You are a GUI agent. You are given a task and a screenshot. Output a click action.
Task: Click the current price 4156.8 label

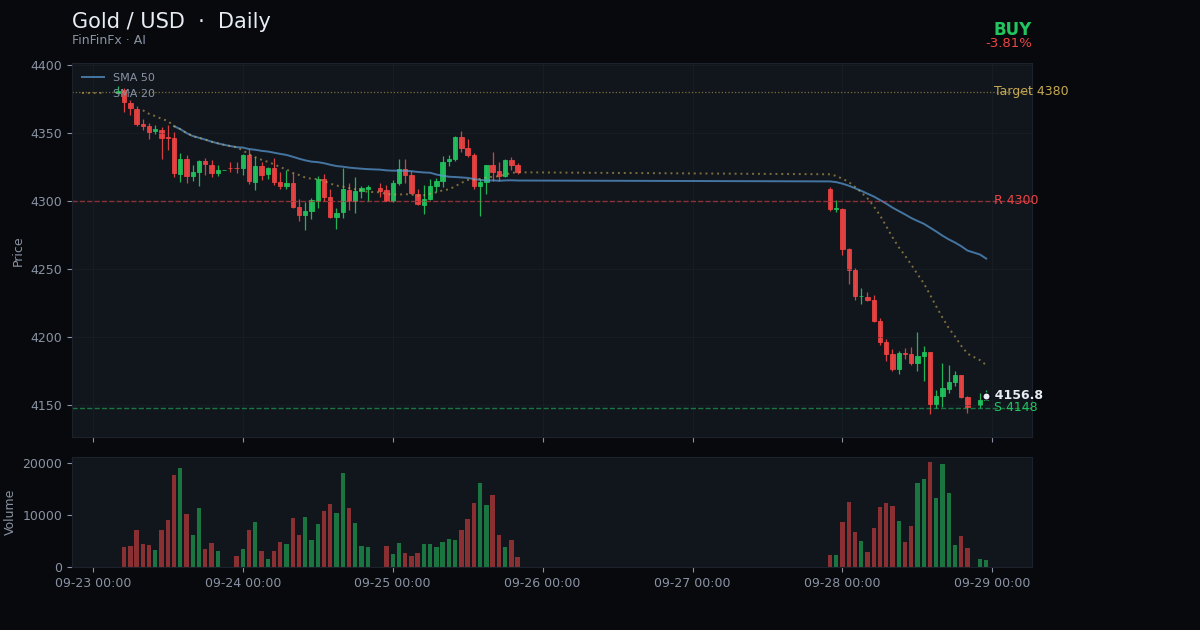(1018, 395)
